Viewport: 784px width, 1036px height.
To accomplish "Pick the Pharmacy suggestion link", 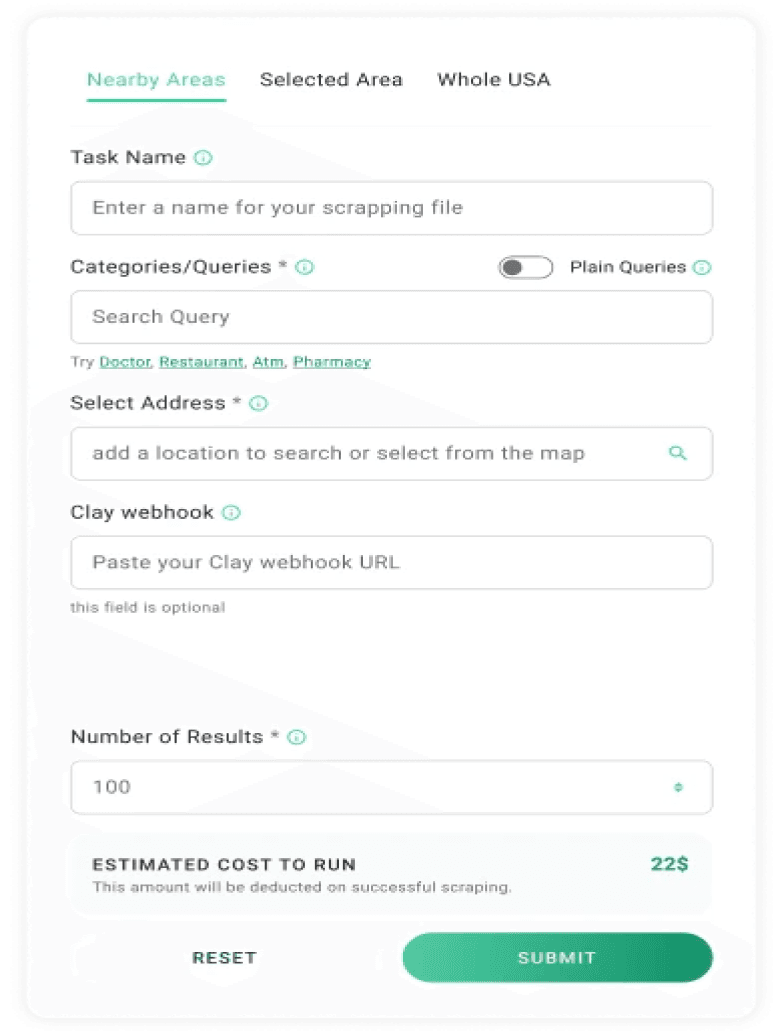I will (x=332, y=362).
